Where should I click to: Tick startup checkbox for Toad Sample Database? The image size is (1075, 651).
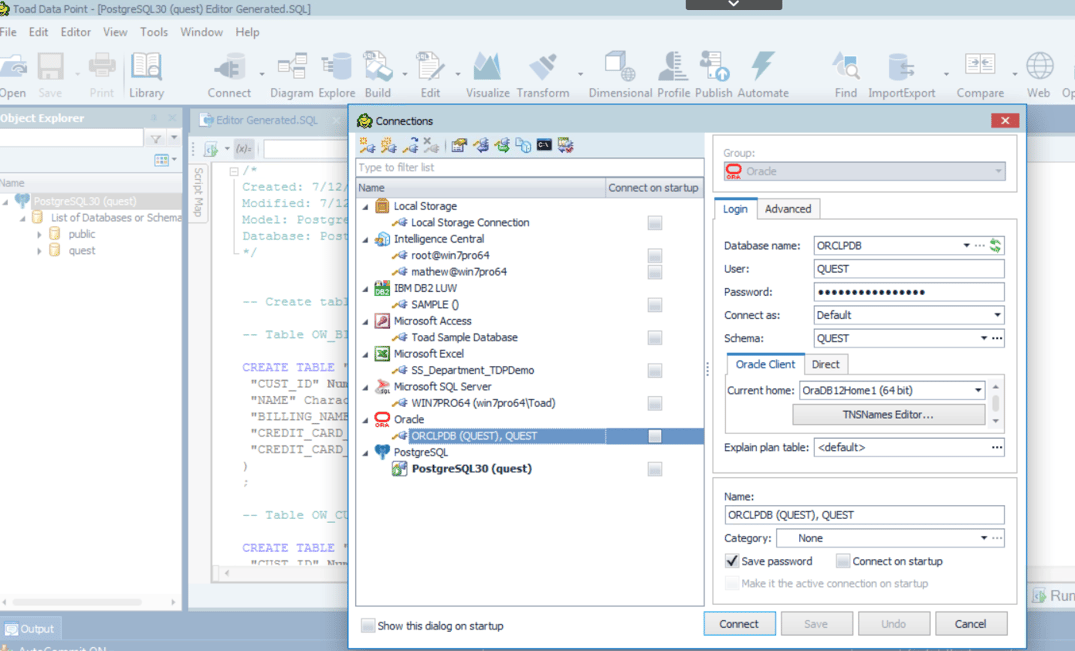[x=655, y=338]
